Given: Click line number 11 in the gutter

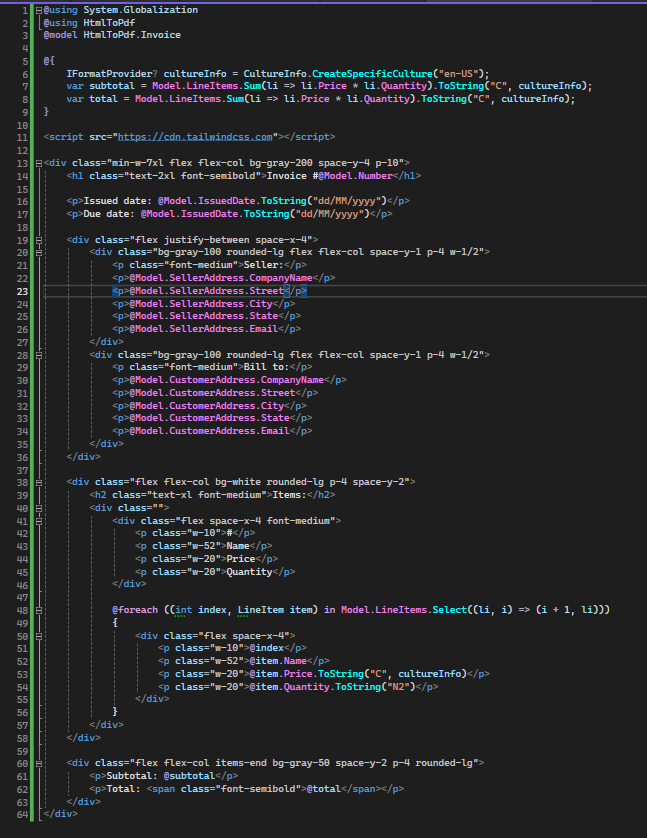Looking at the screenshot, I should pos(22,137).
